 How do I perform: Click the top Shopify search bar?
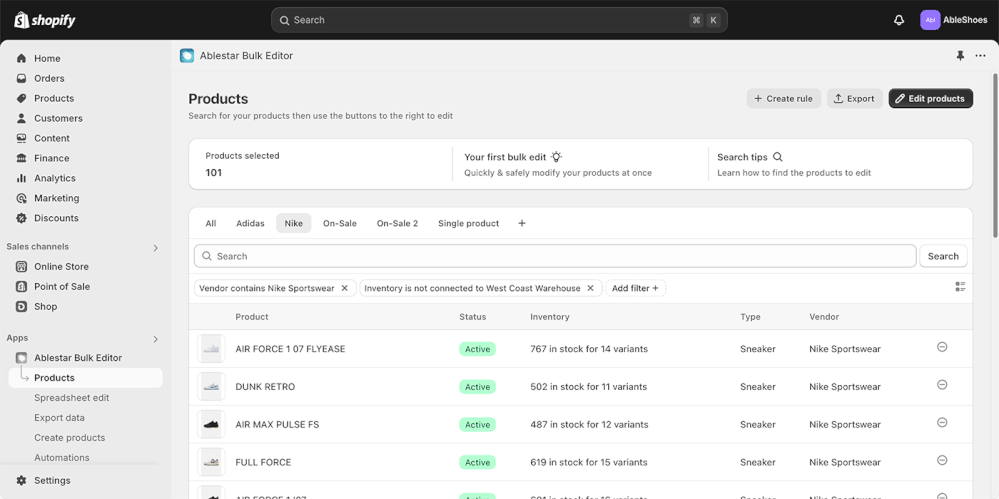499,20
